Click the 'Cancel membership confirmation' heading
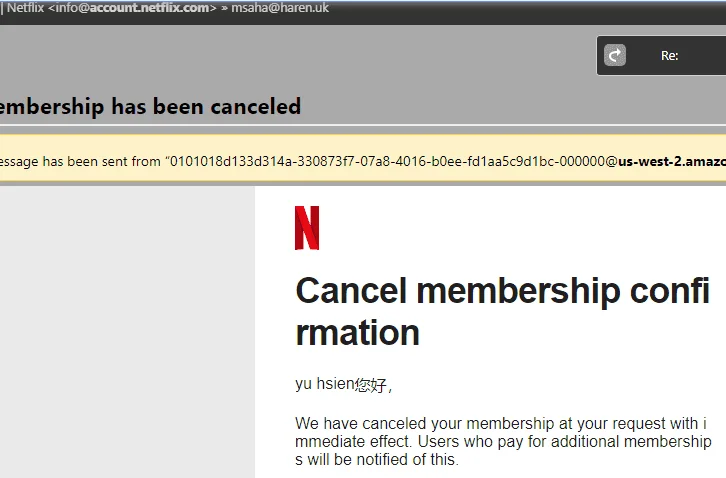This screenshot has height=478, width=726. pos(502,311)
